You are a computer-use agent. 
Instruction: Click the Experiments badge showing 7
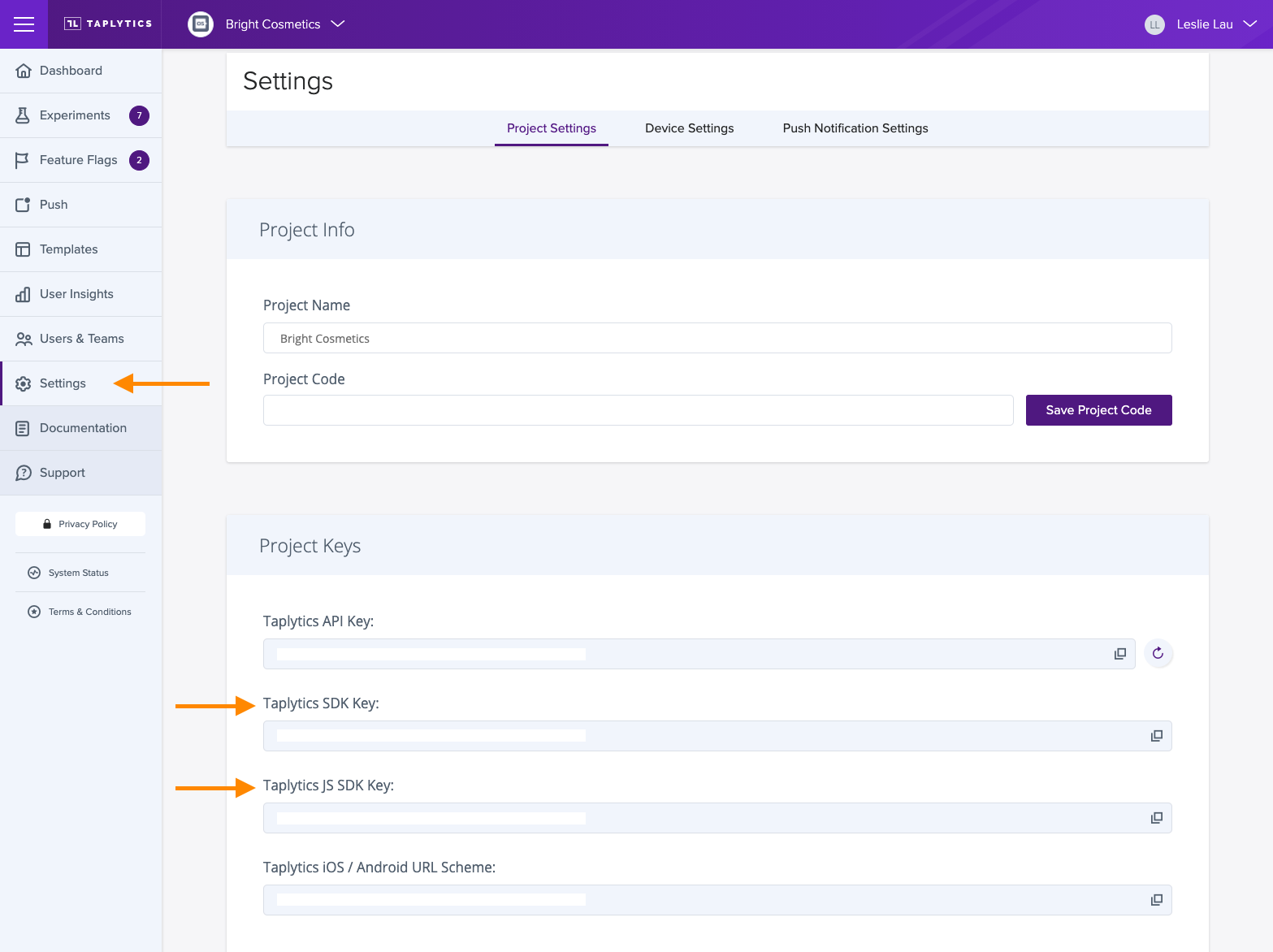coord(139,115)
